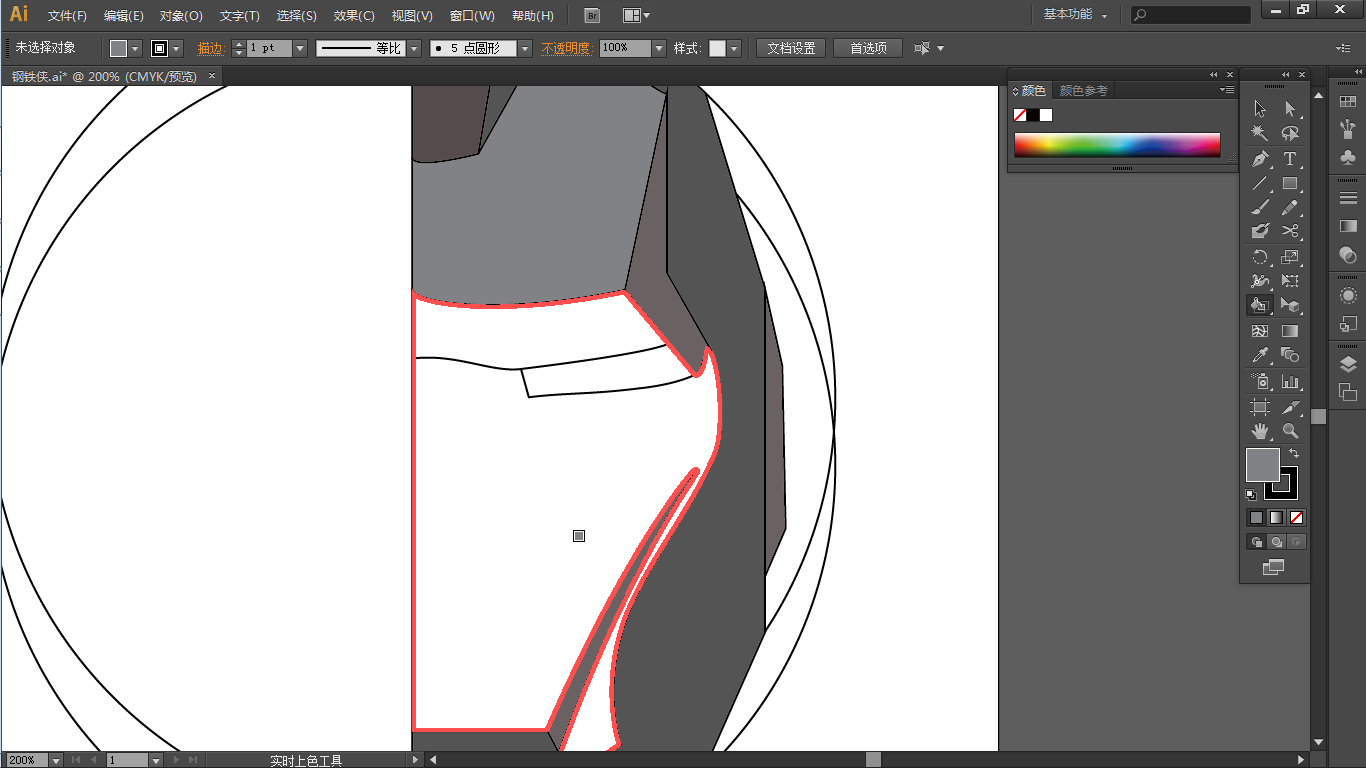The image size is (1366, 768).
Task: Select the Hand tool
Action: 1260,431
